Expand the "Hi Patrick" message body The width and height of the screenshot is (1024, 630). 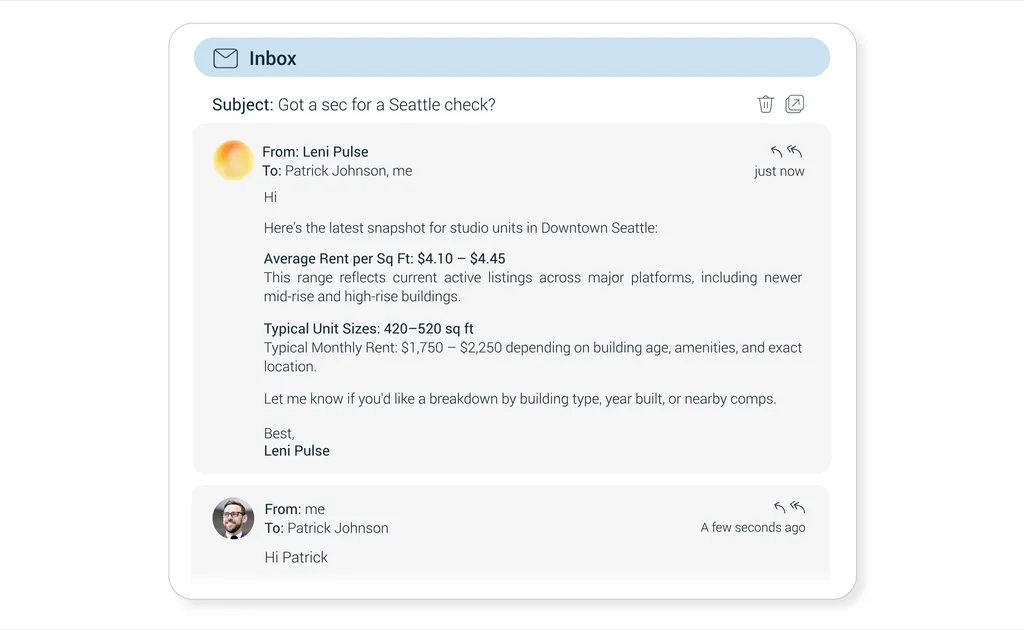(x=296, y=557)
